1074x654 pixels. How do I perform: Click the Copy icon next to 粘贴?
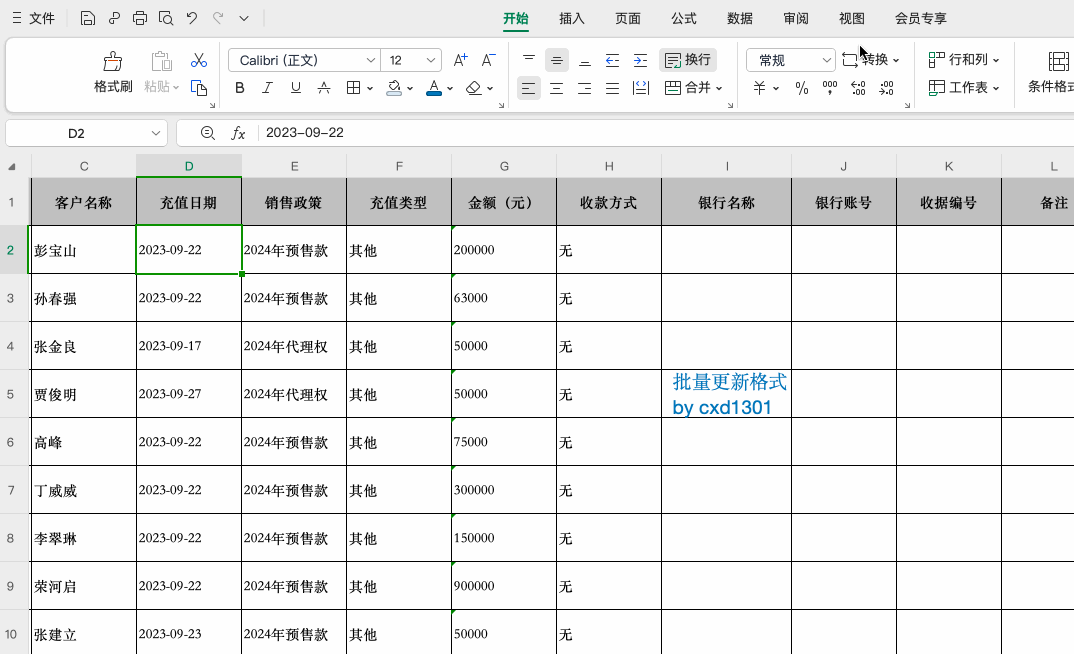tap(198, 88)
